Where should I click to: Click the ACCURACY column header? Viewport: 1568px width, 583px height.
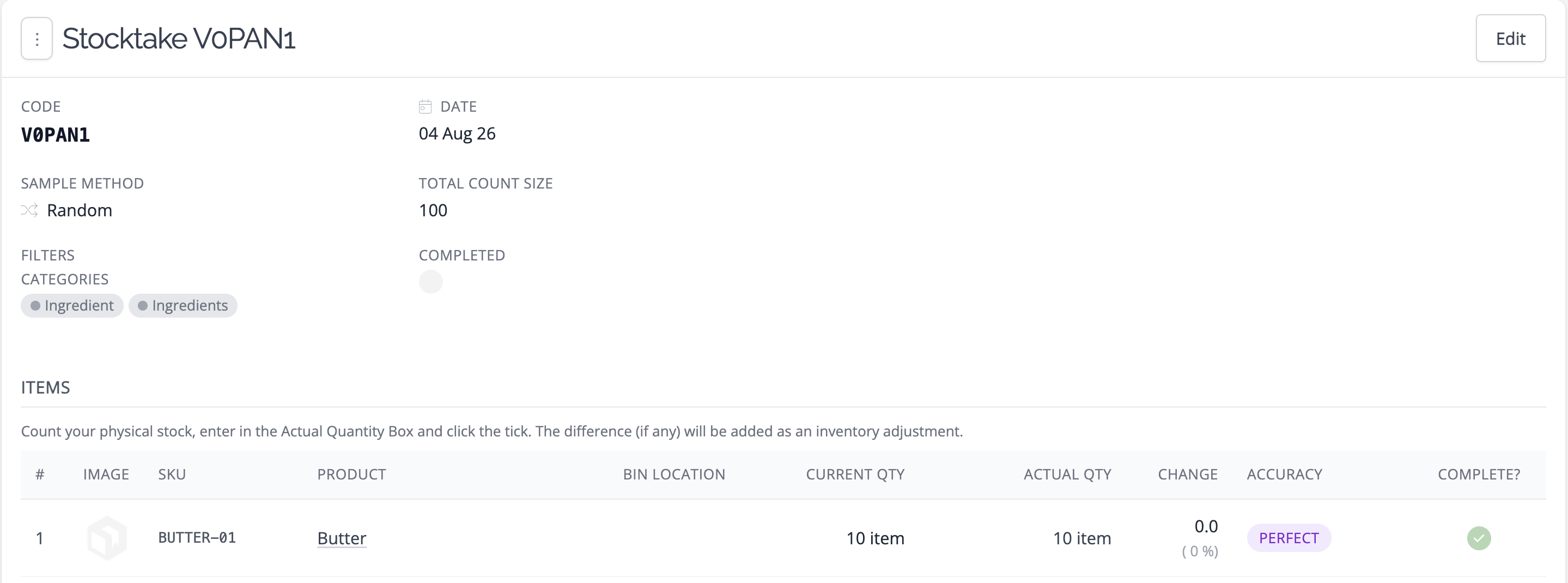point(1284,474)
